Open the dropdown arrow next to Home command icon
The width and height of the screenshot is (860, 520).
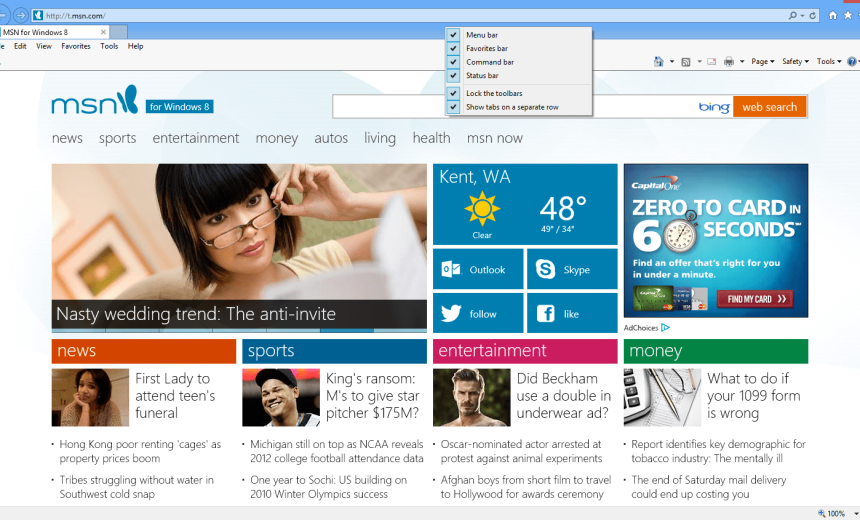672,62
